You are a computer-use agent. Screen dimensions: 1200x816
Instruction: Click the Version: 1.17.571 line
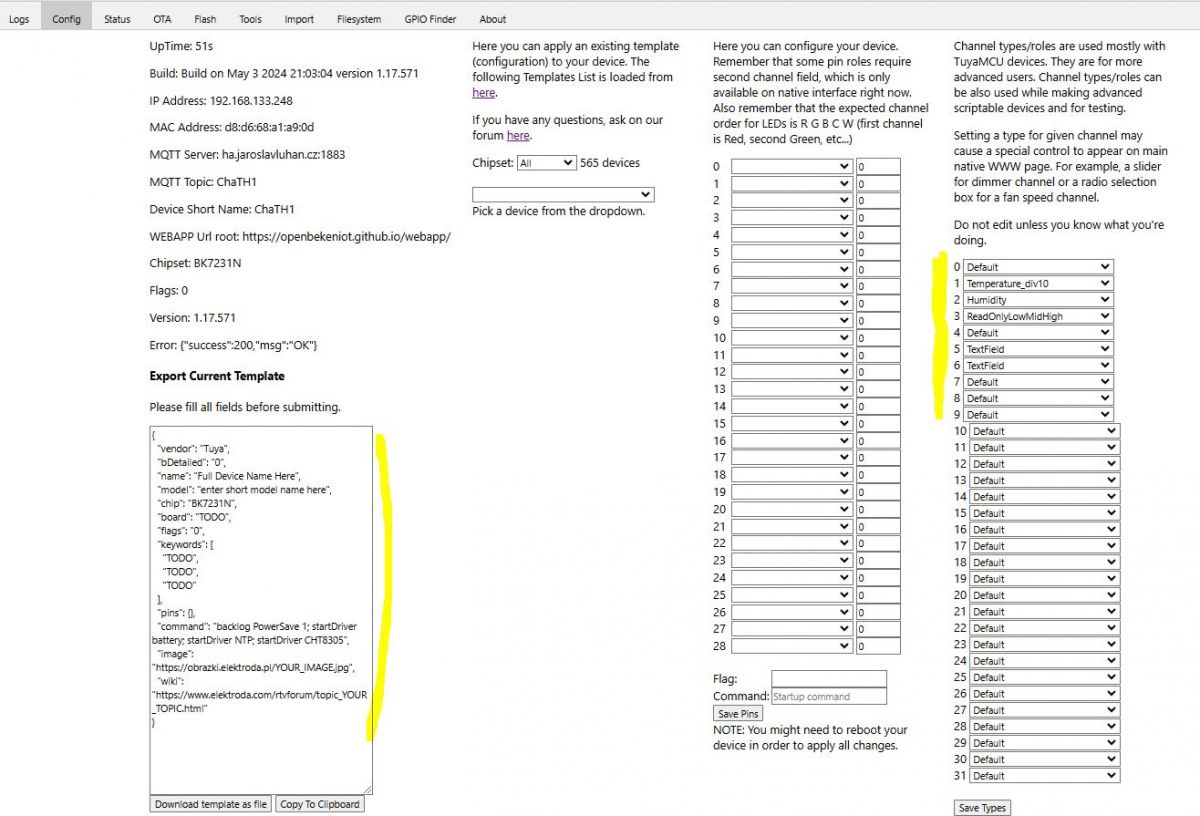pyautogui.click(x=193, y=317)
